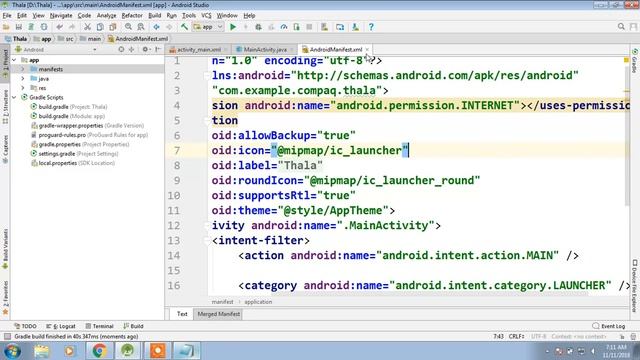Open the VCS menu
The height and width of the screenshot is (360, 640).
click(x=206, y=16)
